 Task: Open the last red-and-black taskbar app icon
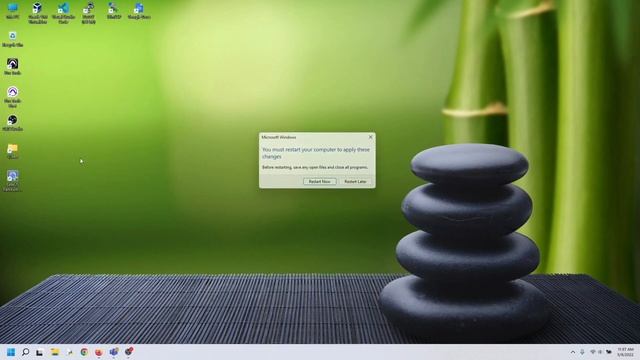point(129,351)
